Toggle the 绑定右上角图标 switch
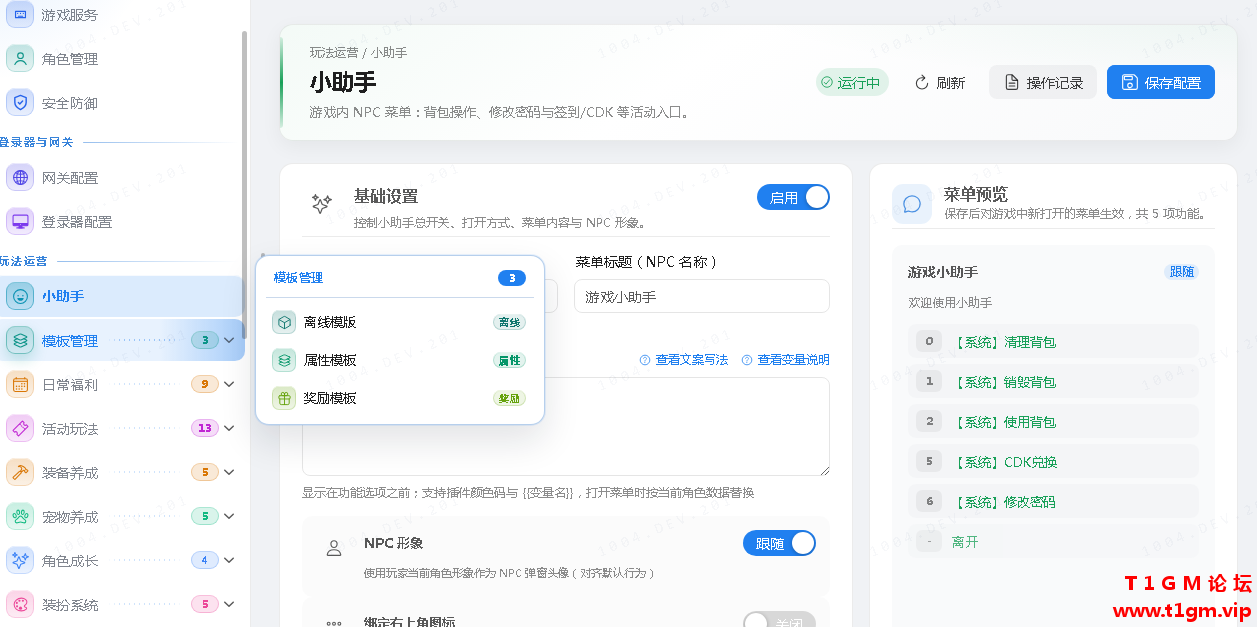Screen dimensions: 1257x627 779,620
